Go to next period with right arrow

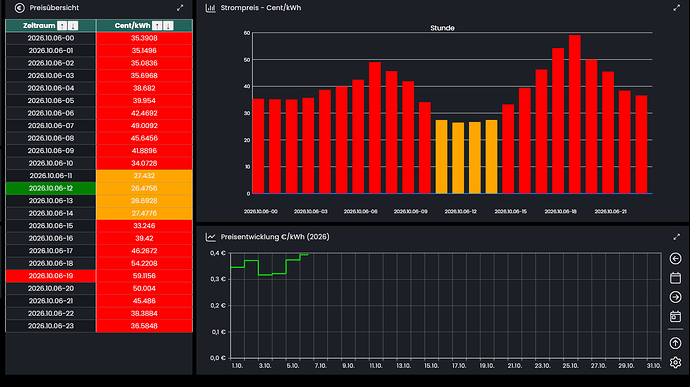pos(675,297)
